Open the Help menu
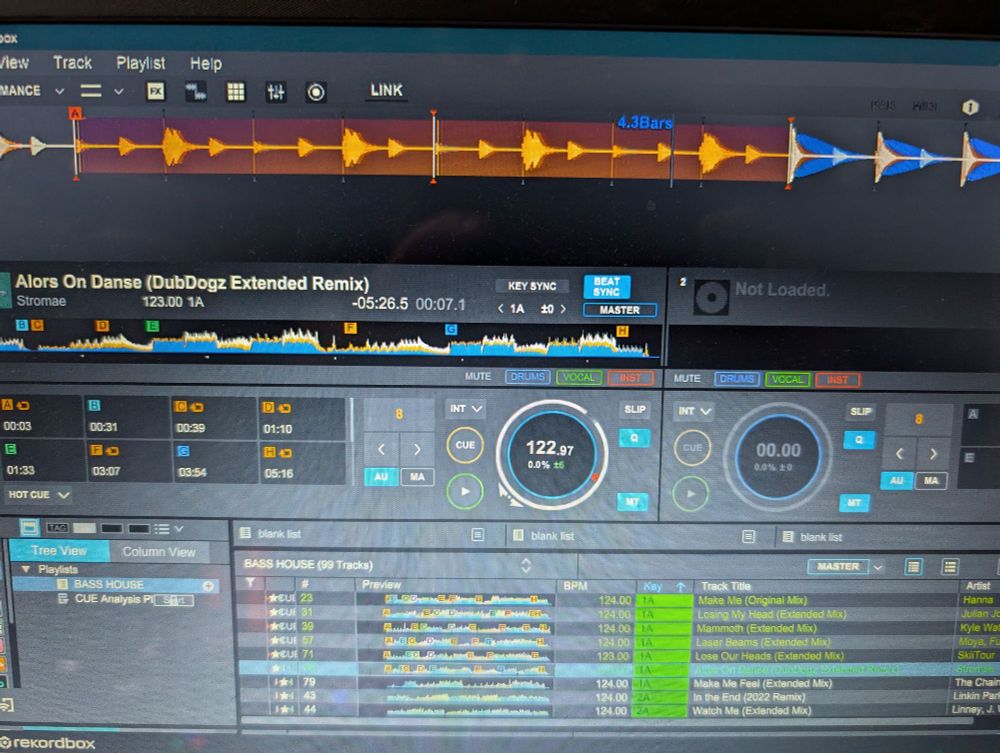The width and height of the screenshot is (1000, 753). (205, 64)
